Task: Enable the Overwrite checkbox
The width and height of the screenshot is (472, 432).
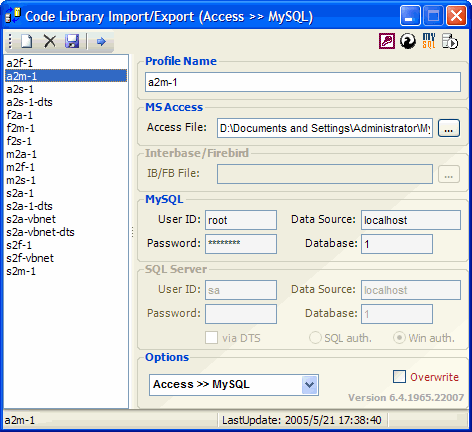Action: tap(399, 377)
